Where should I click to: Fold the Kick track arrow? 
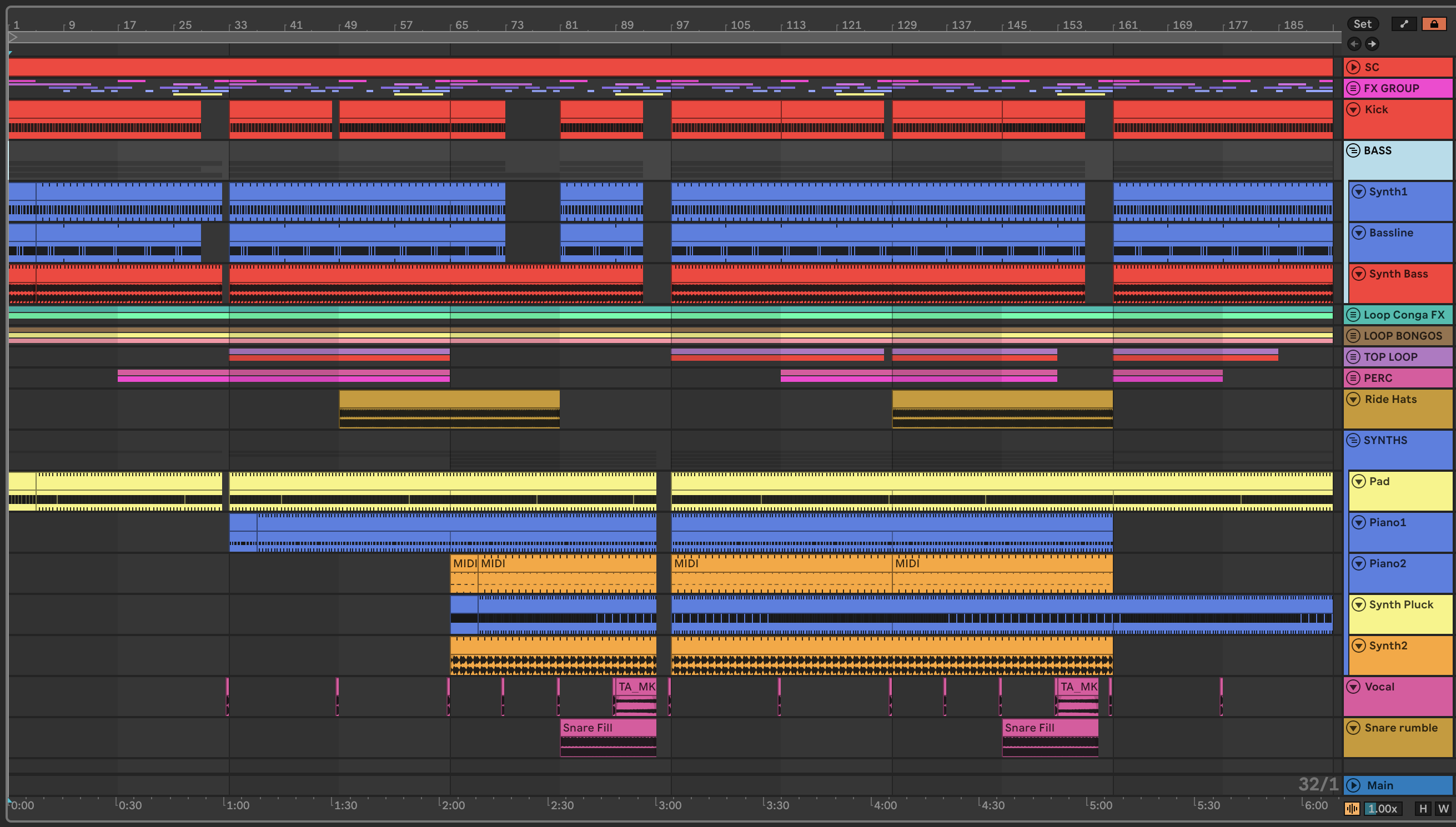1353,109
